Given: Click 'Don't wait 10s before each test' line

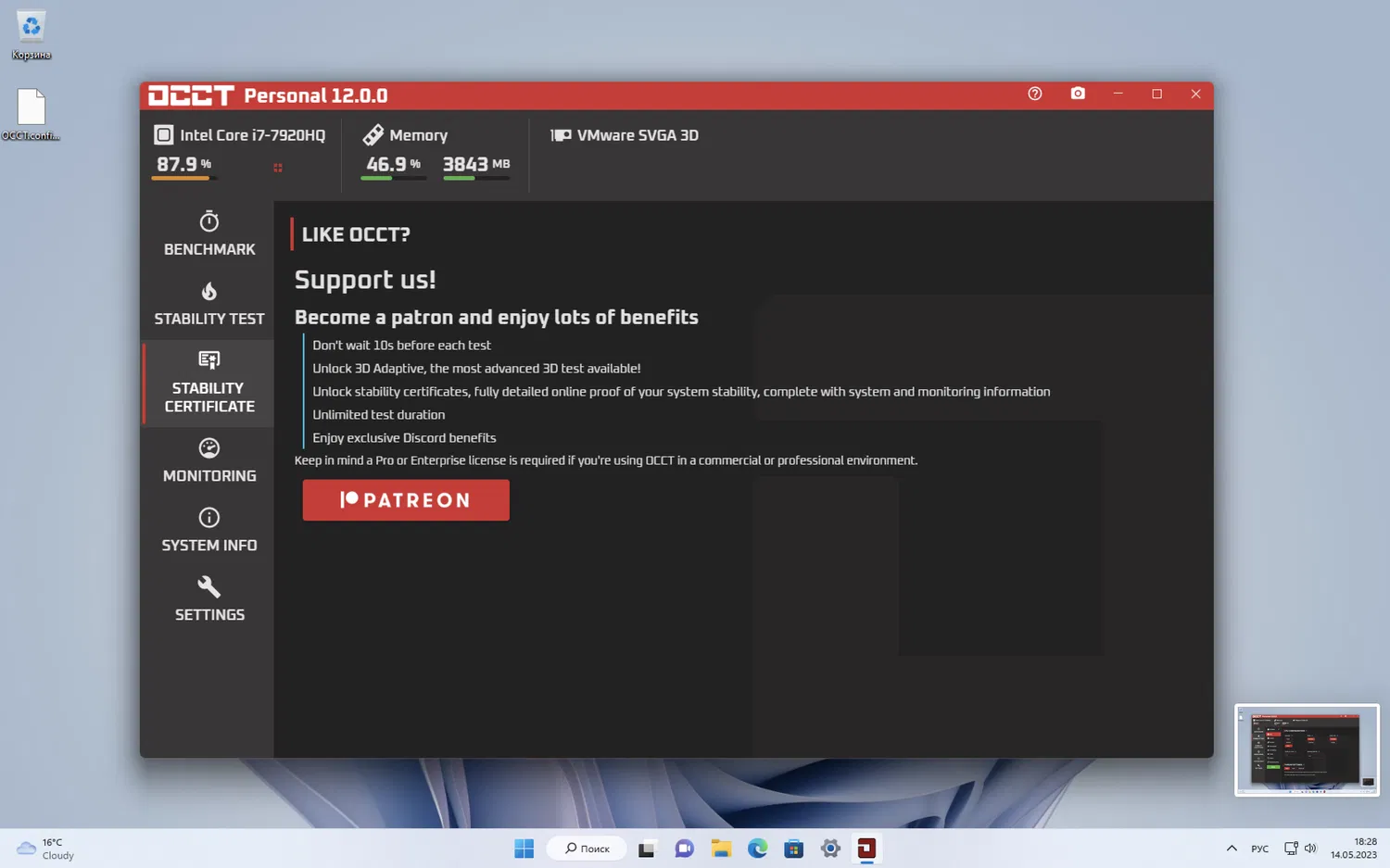Looking at the screenshot, I should [x=401, y=346].
